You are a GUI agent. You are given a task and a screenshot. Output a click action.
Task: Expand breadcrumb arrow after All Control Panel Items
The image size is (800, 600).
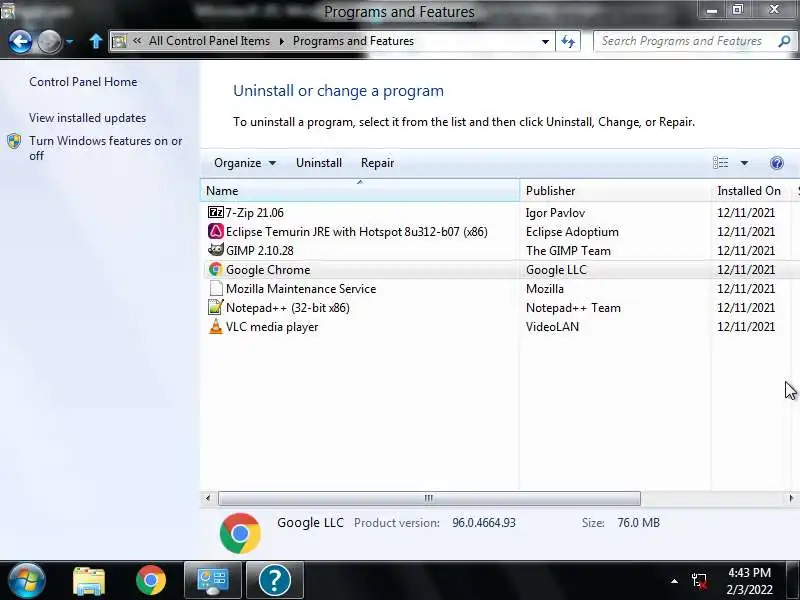point(281,41)
